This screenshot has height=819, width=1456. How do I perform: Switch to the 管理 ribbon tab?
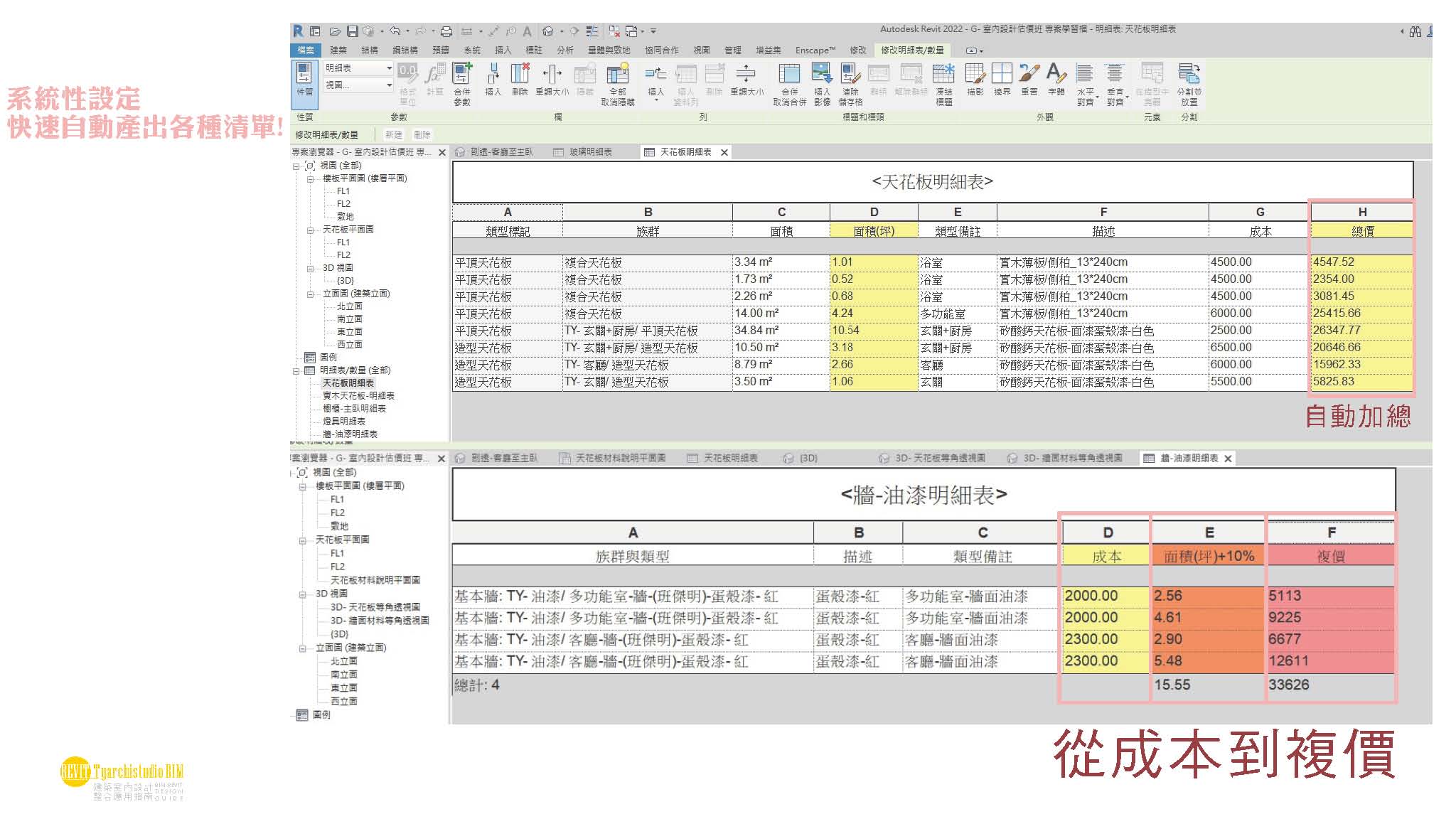click(732, 50)
